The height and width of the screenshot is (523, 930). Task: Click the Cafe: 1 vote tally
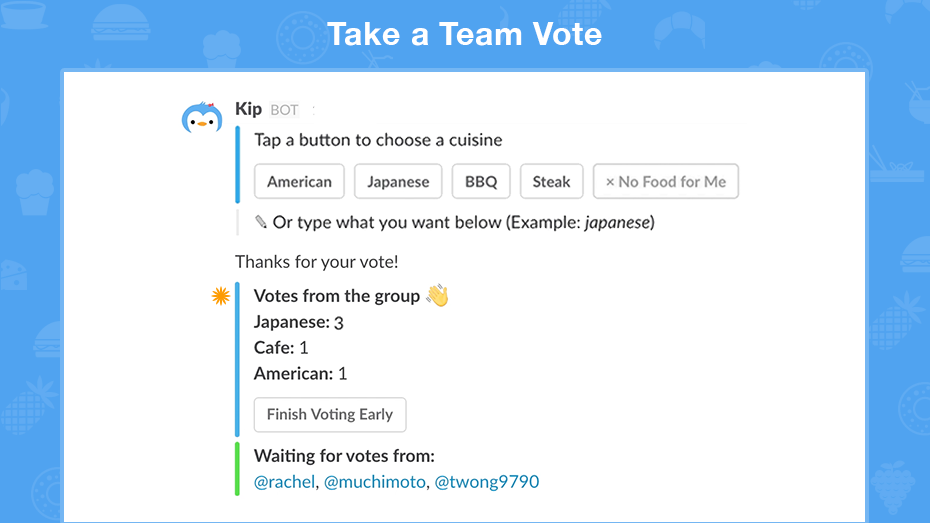coord(281,347)
